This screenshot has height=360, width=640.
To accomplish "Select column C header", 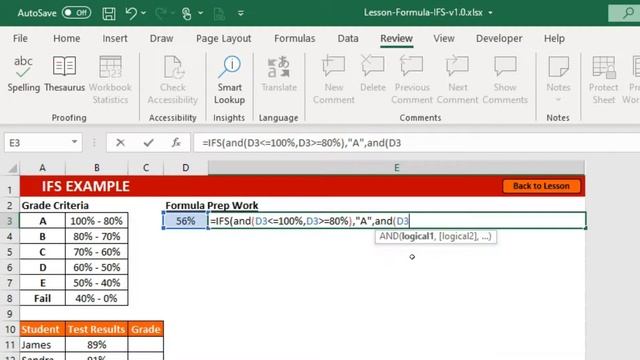I will [x=146, y=168].
